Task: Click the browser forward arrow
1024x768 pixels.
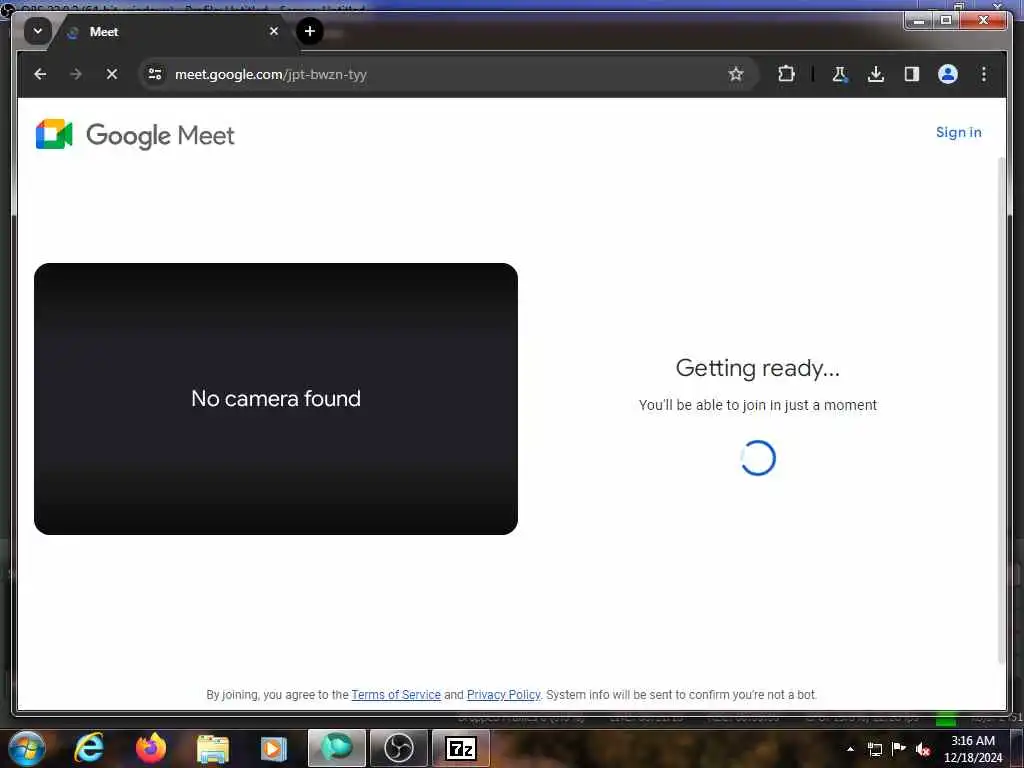Action: pyautogui.click(x=76, y=74)
